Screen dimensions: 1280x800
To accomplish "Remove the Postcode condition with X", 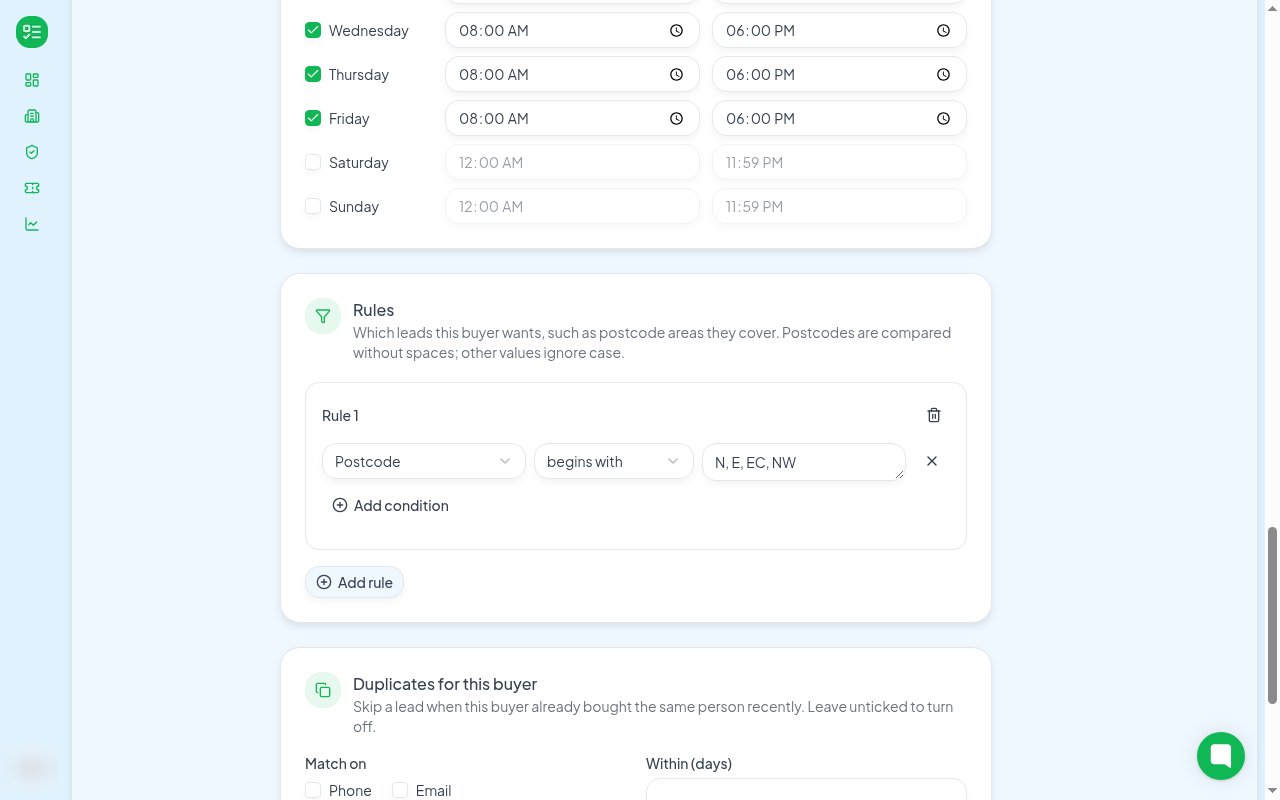I will coord(932,461).
